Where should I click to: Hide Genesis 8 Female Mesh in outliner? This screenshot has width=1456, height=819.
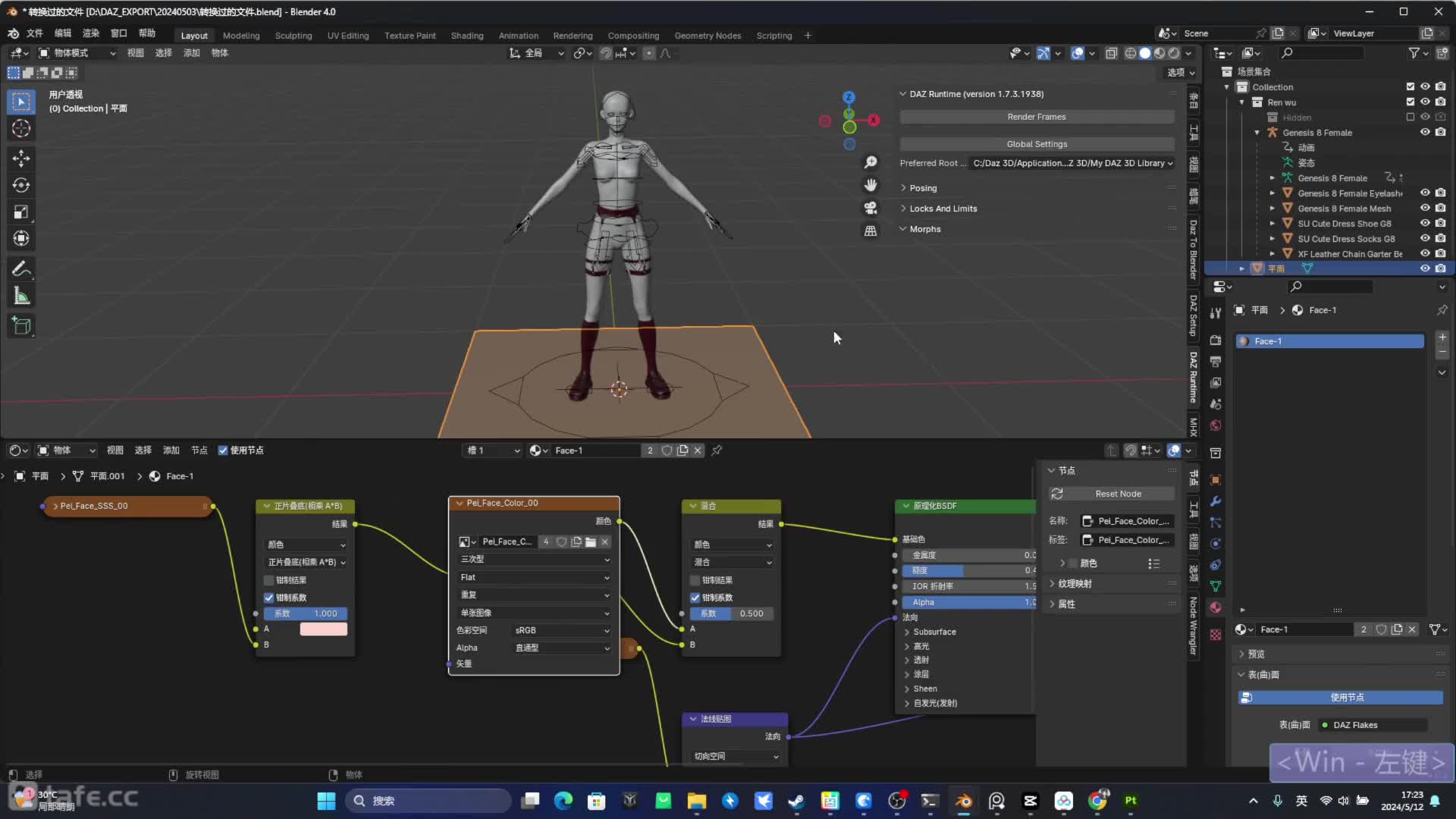pos(1425,209)
